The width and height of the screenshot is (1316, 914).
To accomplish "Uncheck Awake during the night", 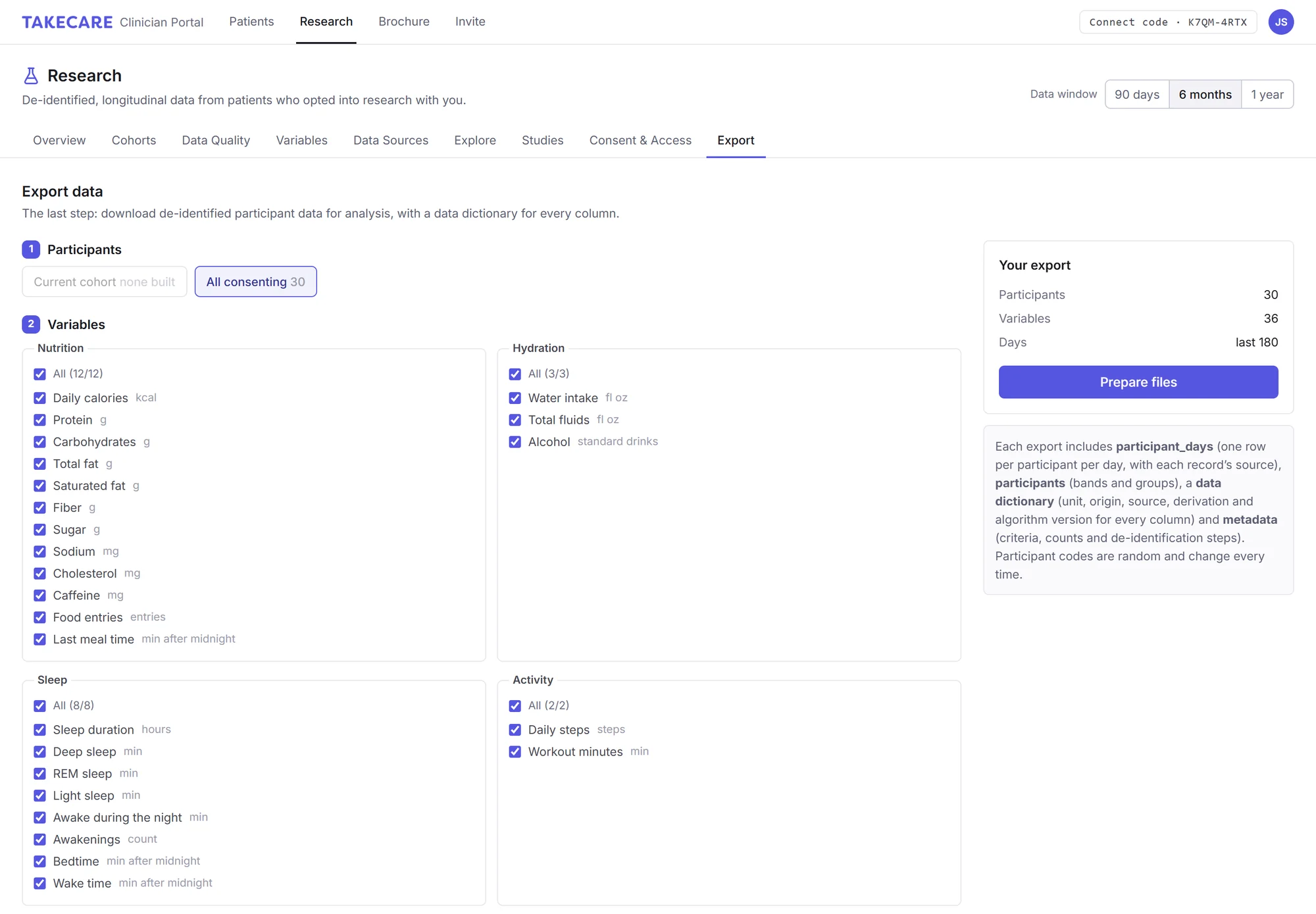I will tap(40, 817).
